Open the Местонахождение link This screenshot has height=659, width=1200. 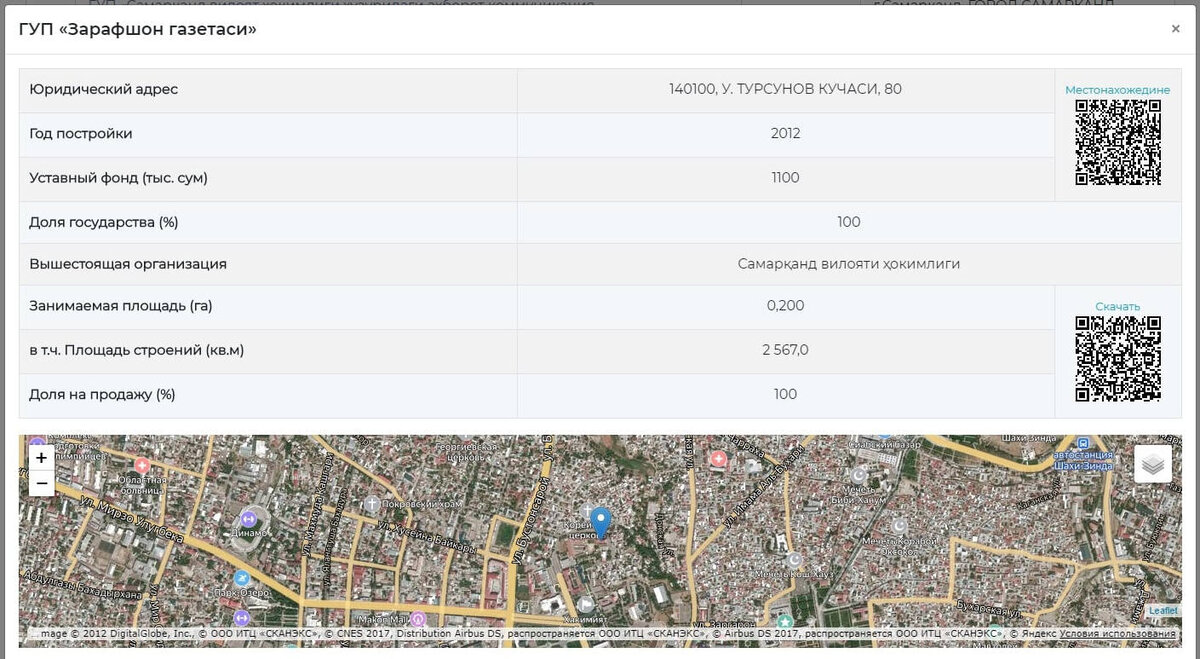point(1117,90)
